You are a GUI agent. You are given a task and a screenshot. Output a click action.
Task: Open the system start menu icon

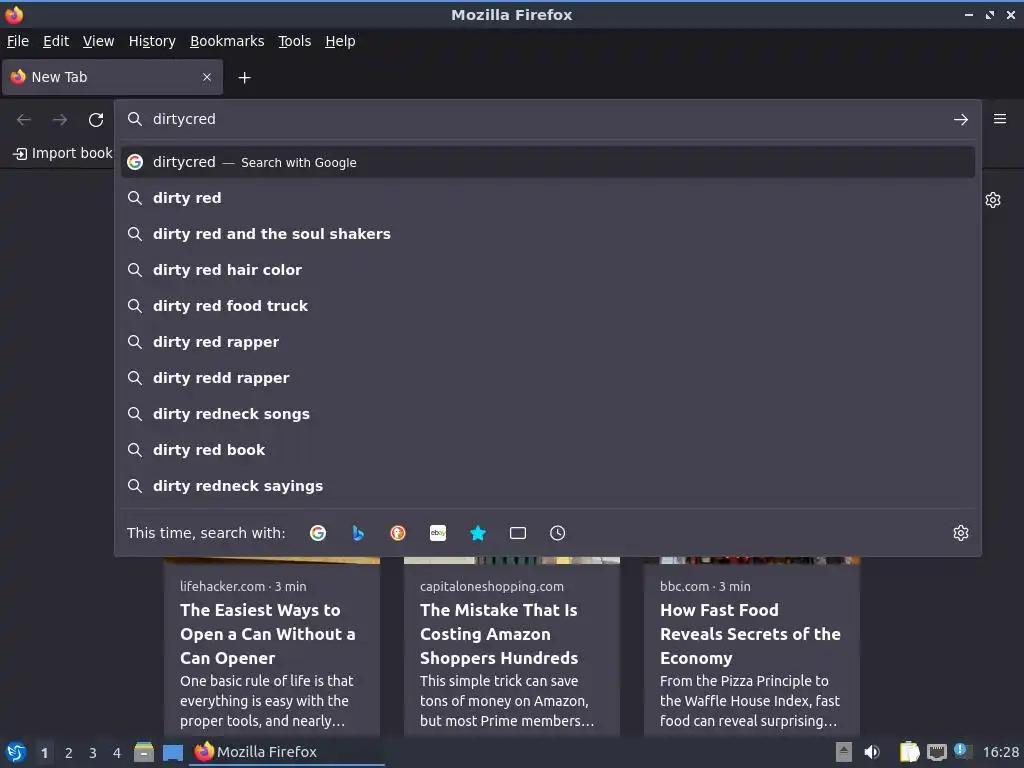pos(16,752)
